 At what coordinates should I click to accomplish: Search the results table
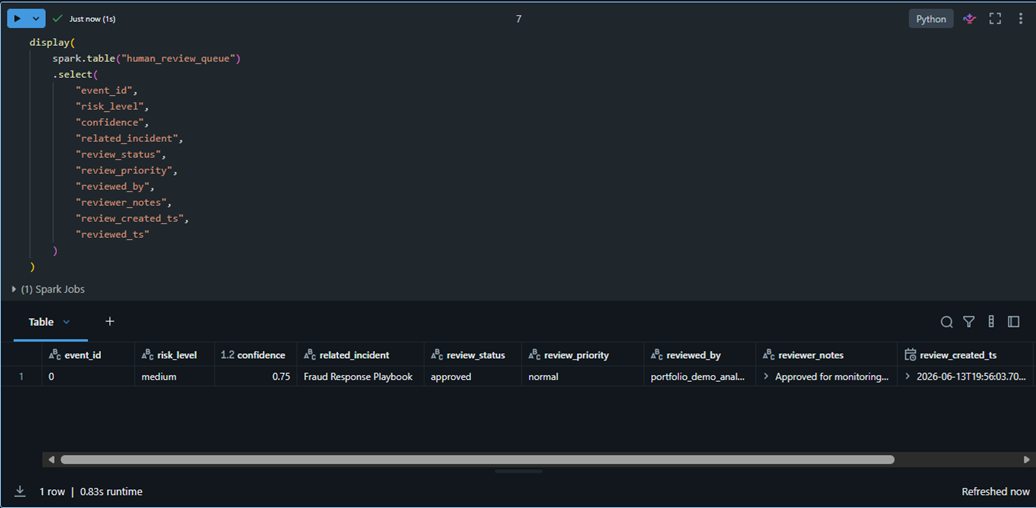tap(947, 322)
